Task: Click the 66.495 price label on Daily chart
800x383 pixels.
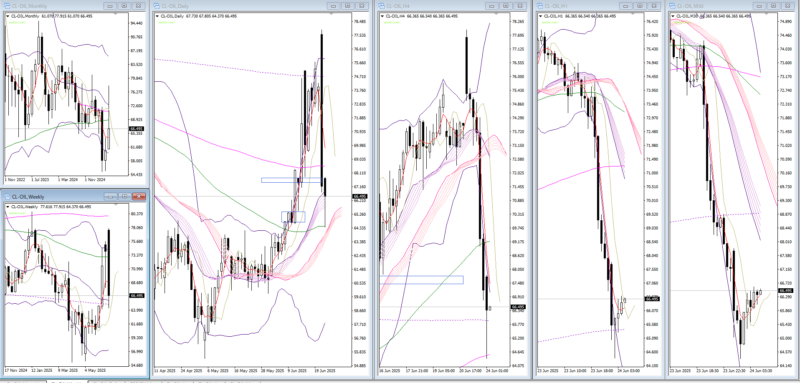Action: [x=360, y=196]
